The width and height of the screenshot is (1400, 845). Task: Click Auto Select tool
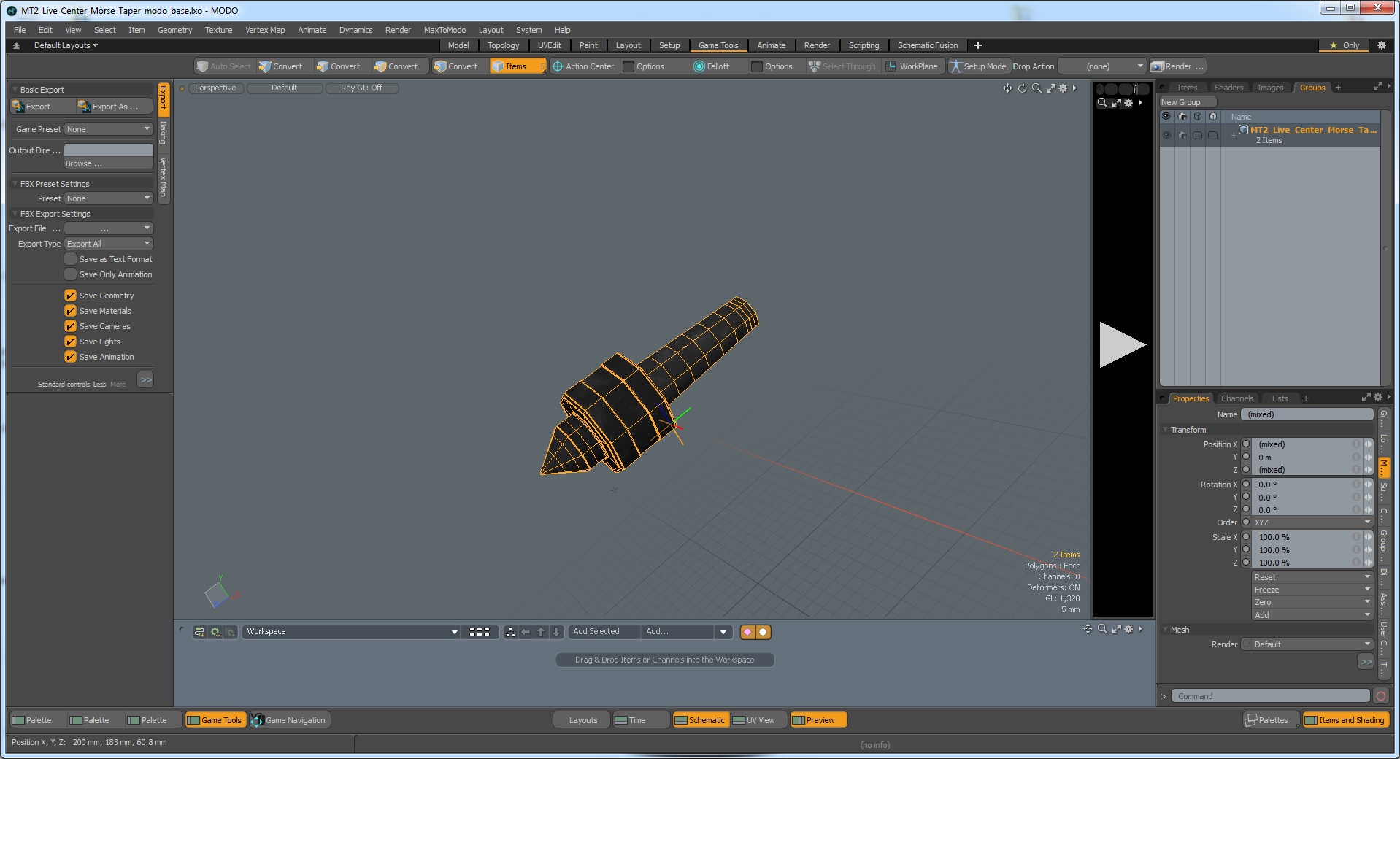tap(224, 66)
